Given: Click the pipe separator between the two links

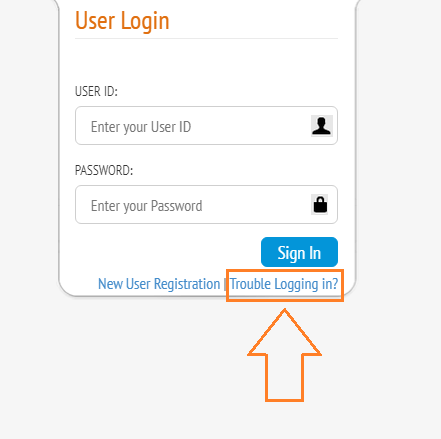Looking at the screenshot, I should 225,284.
